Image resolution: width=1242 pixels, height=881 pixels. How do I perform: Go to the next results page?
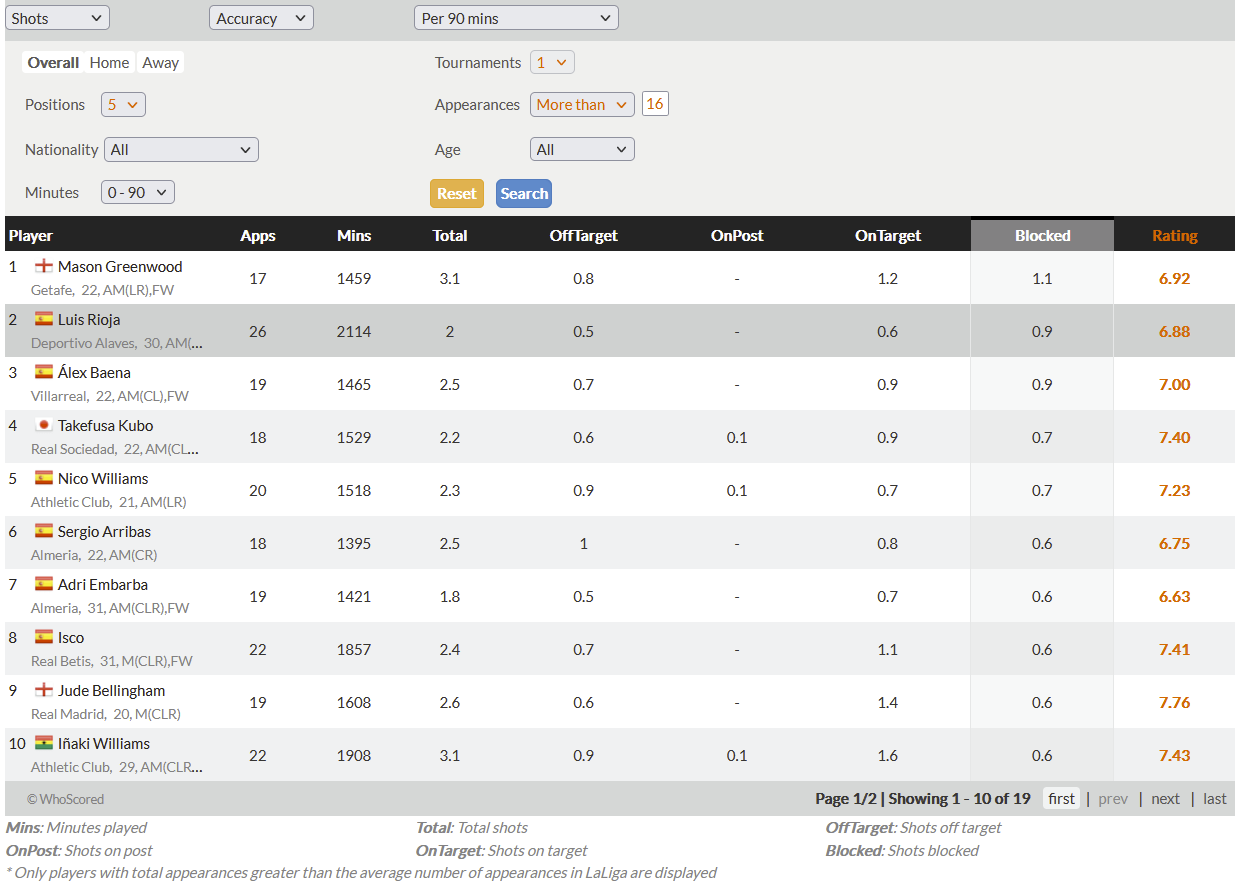[x=1166, y=798]
